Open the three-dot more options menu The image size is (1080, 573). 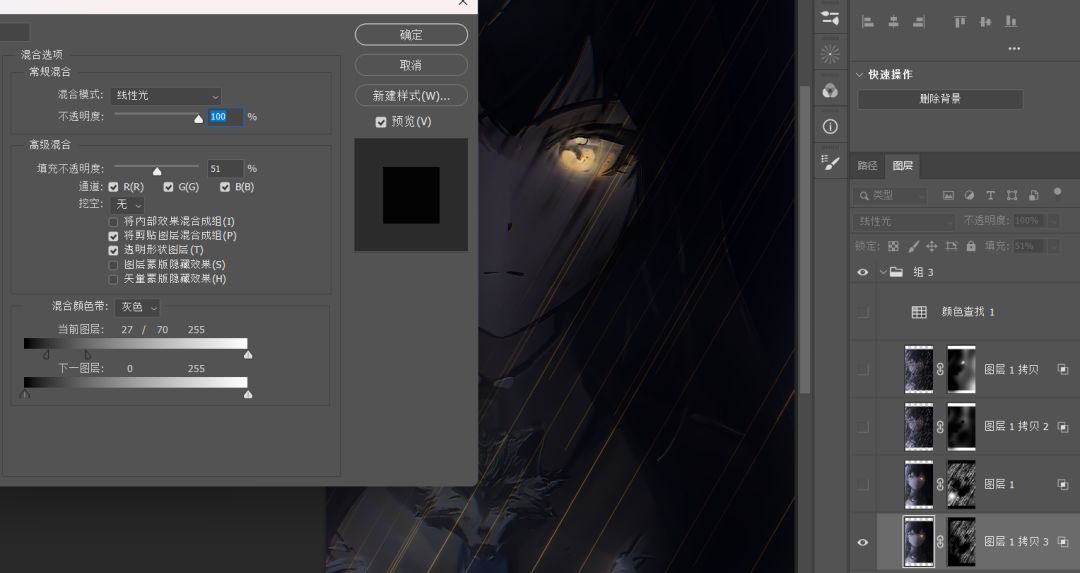(x=1014, y=48)
